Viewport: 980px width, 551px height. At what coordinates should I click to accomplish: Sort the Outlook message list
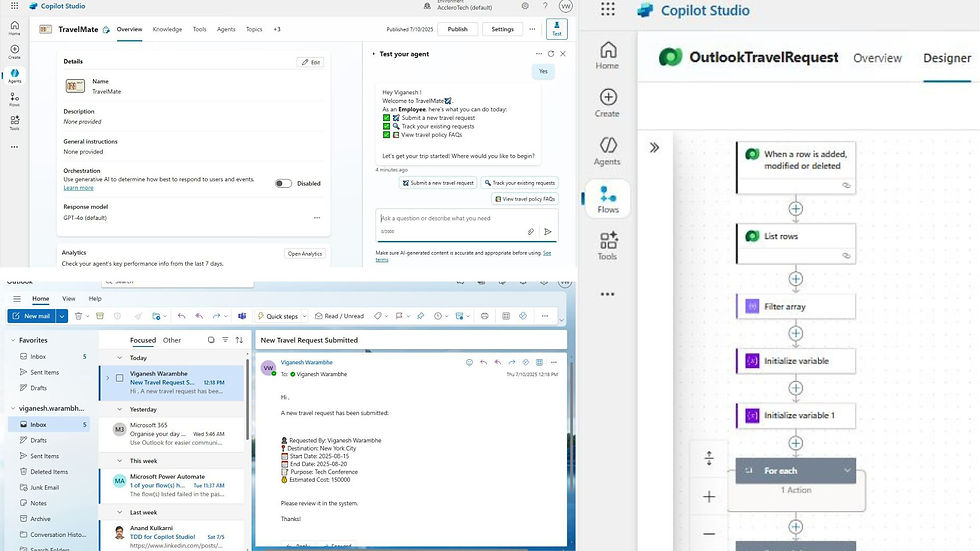coord(239,340)
